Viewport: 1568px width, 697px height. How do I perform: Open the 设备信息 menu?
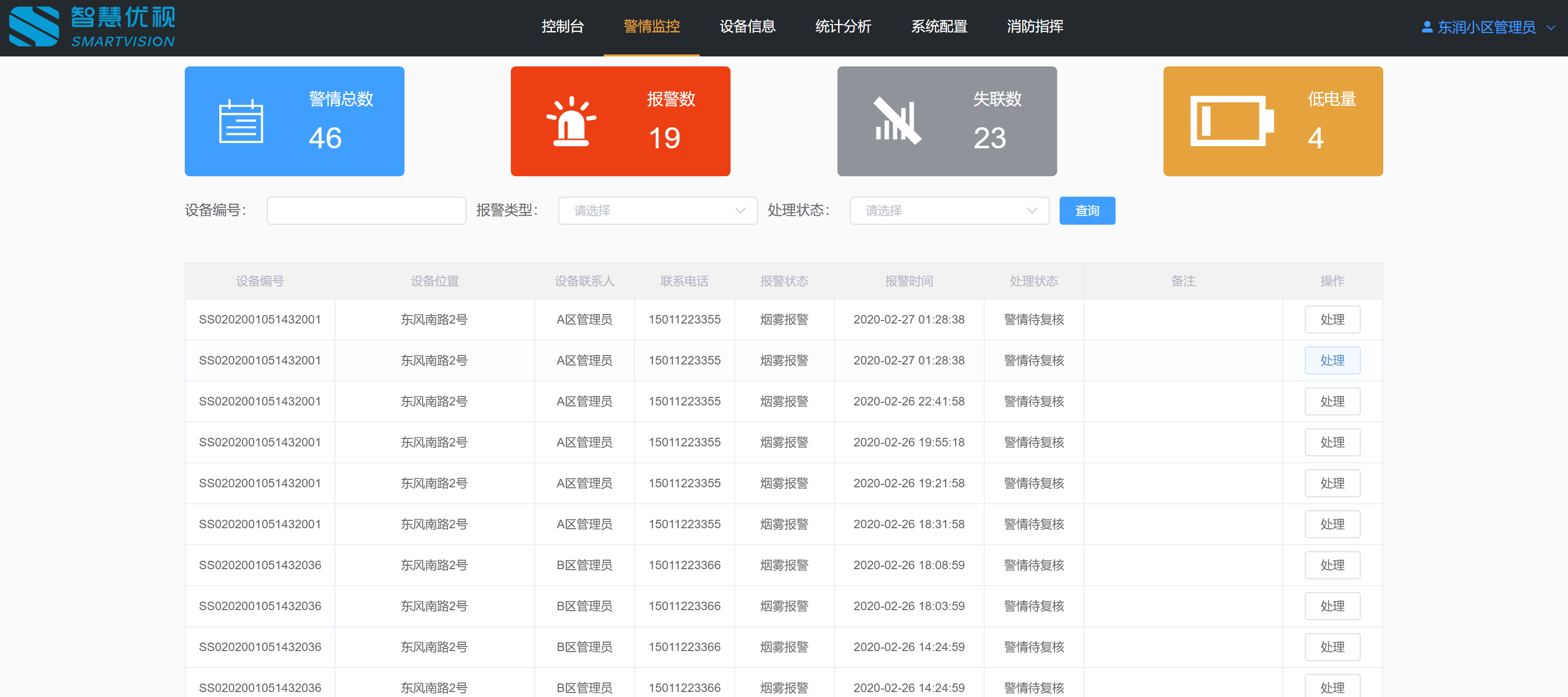pos(747,27)
